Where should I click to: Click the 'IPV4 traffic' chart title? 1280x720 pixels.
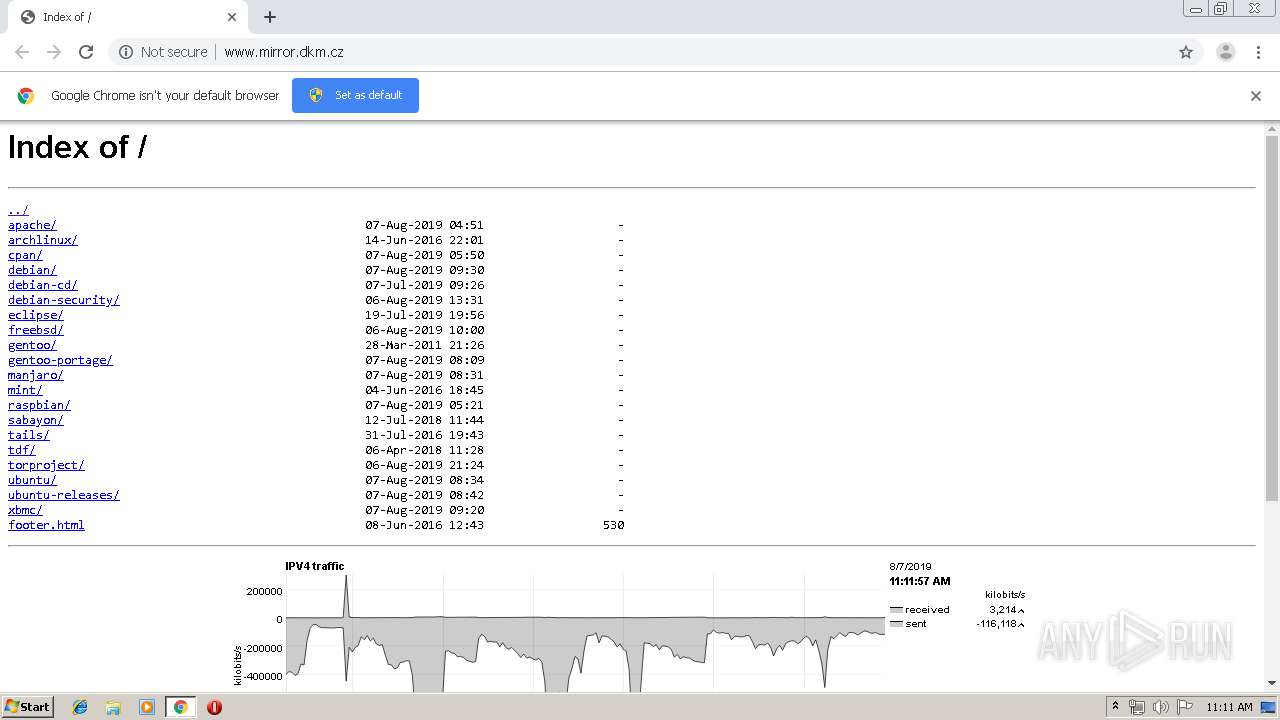(x=314, y=566)
